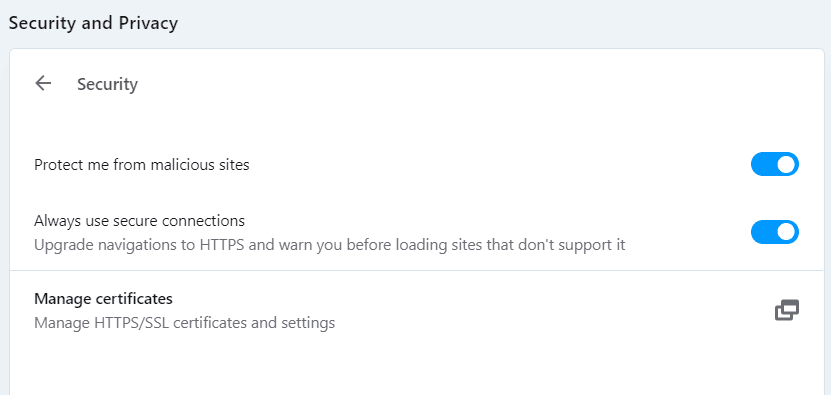Image resolution: width=831 pixels, height=395 pixels.
Task: Click the Upgrade navigations to HTTPS description
Action: [x=330, y=245]
